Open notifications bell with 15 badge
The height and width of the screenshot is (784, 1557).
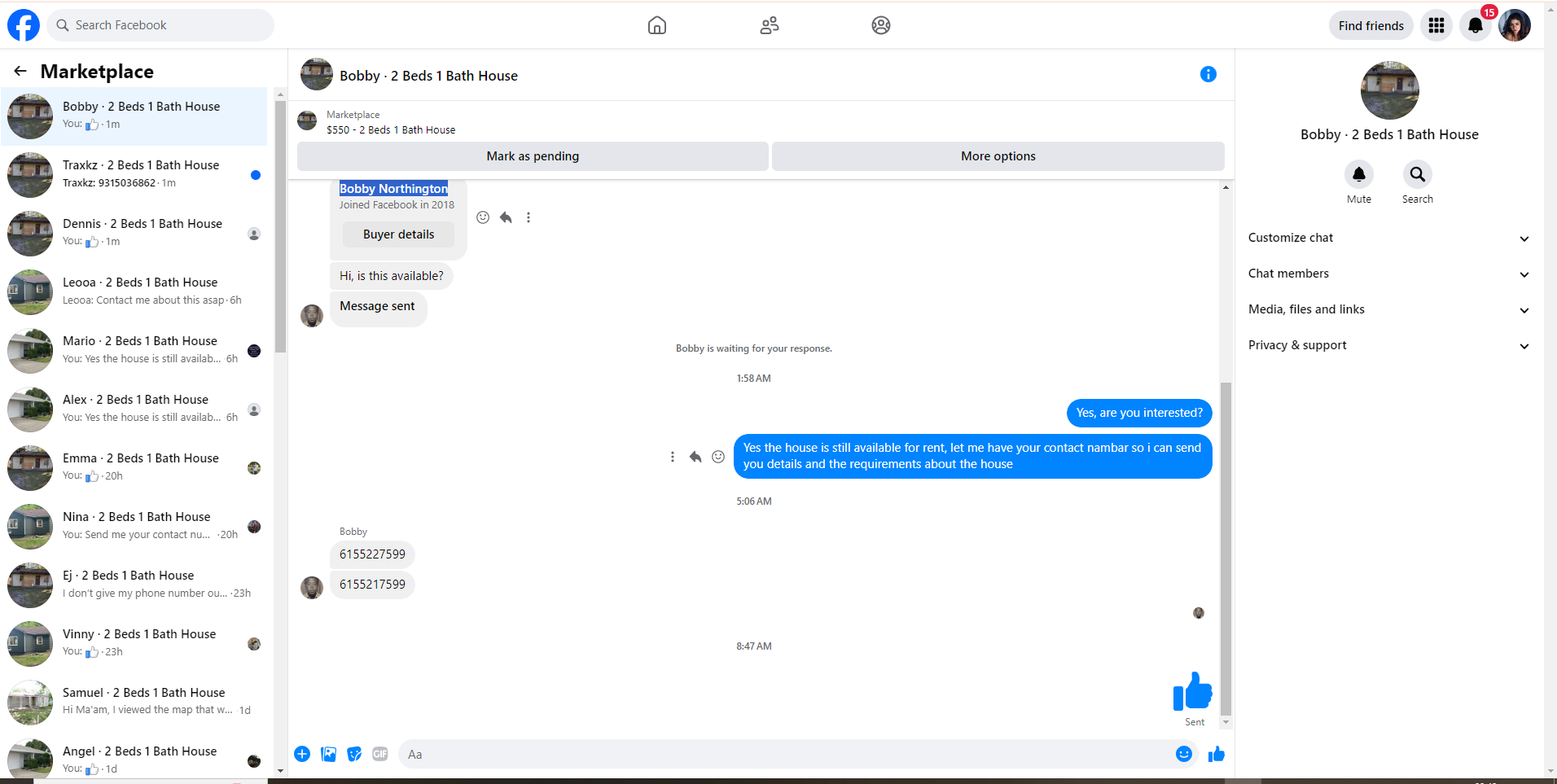1476,25
